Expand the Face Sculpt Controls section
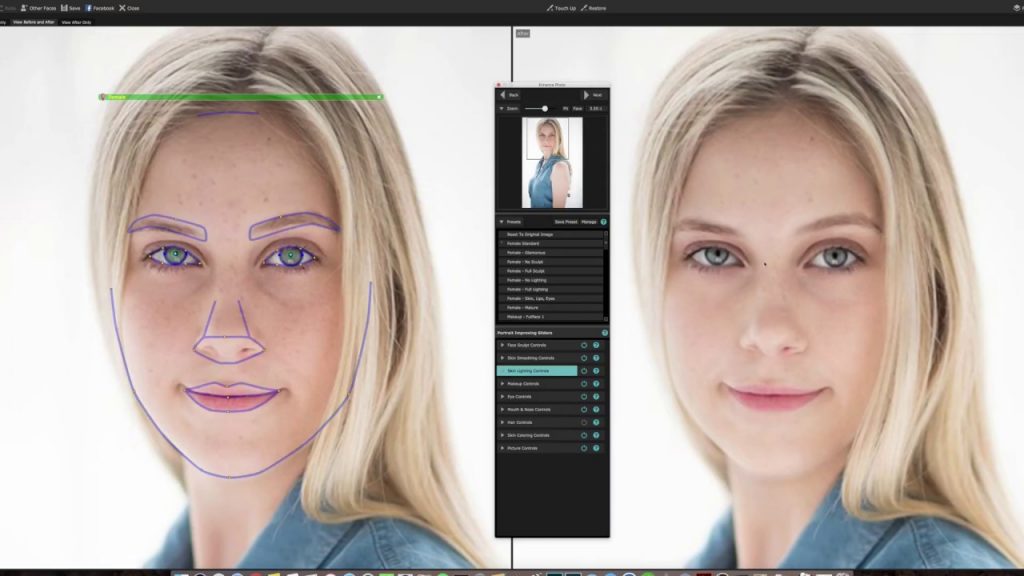 pos(501,345)
